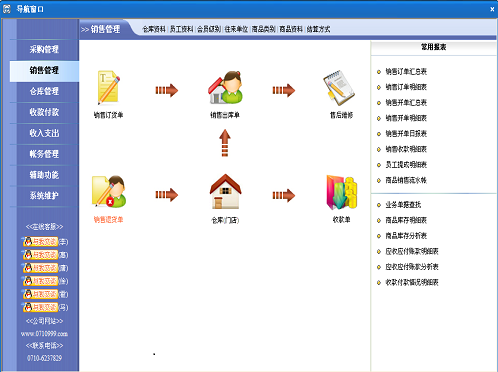Viewport: 498px width, 372px height.
Task: Select 辅助功能 in the sidebar
Action: (x=44, y=175)
